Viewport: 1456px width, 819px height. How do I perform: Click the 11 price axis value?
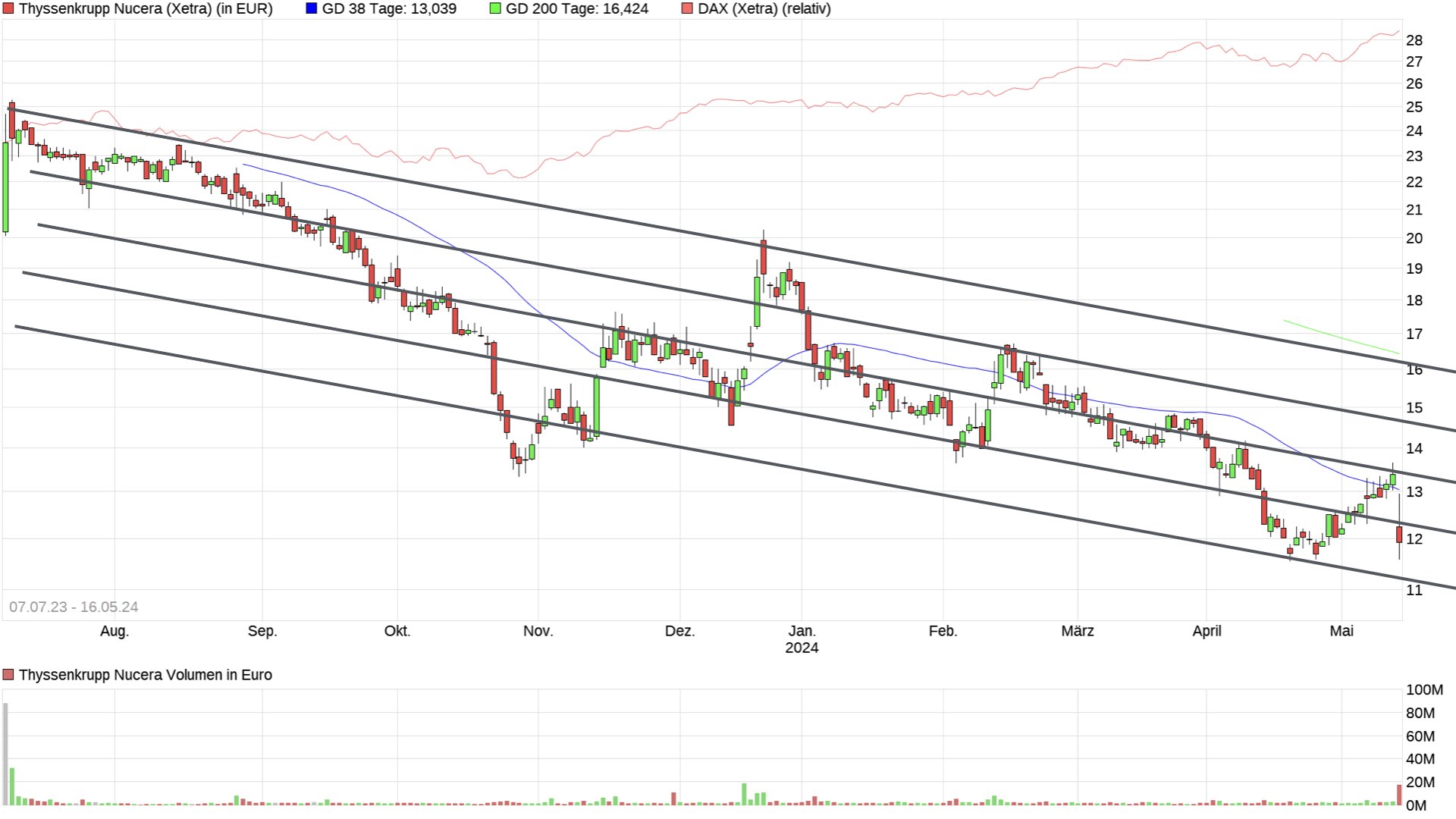1414,590
